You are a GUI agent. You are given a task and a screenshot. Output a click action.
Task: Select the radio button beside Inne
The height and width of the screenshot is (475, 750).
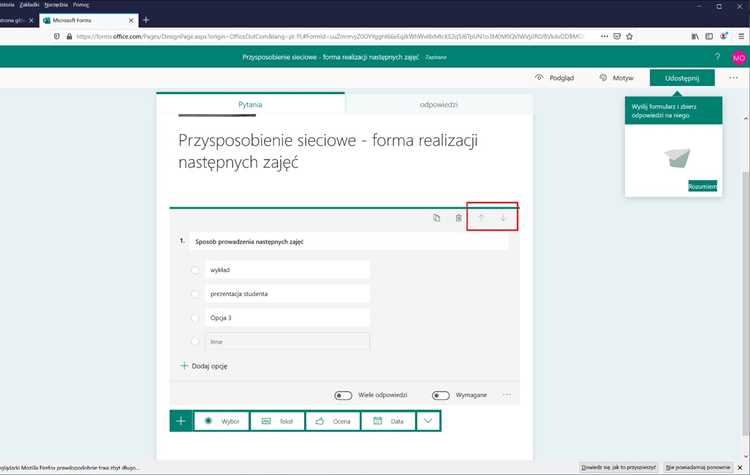pyautogui.click(x=195, y=342)
